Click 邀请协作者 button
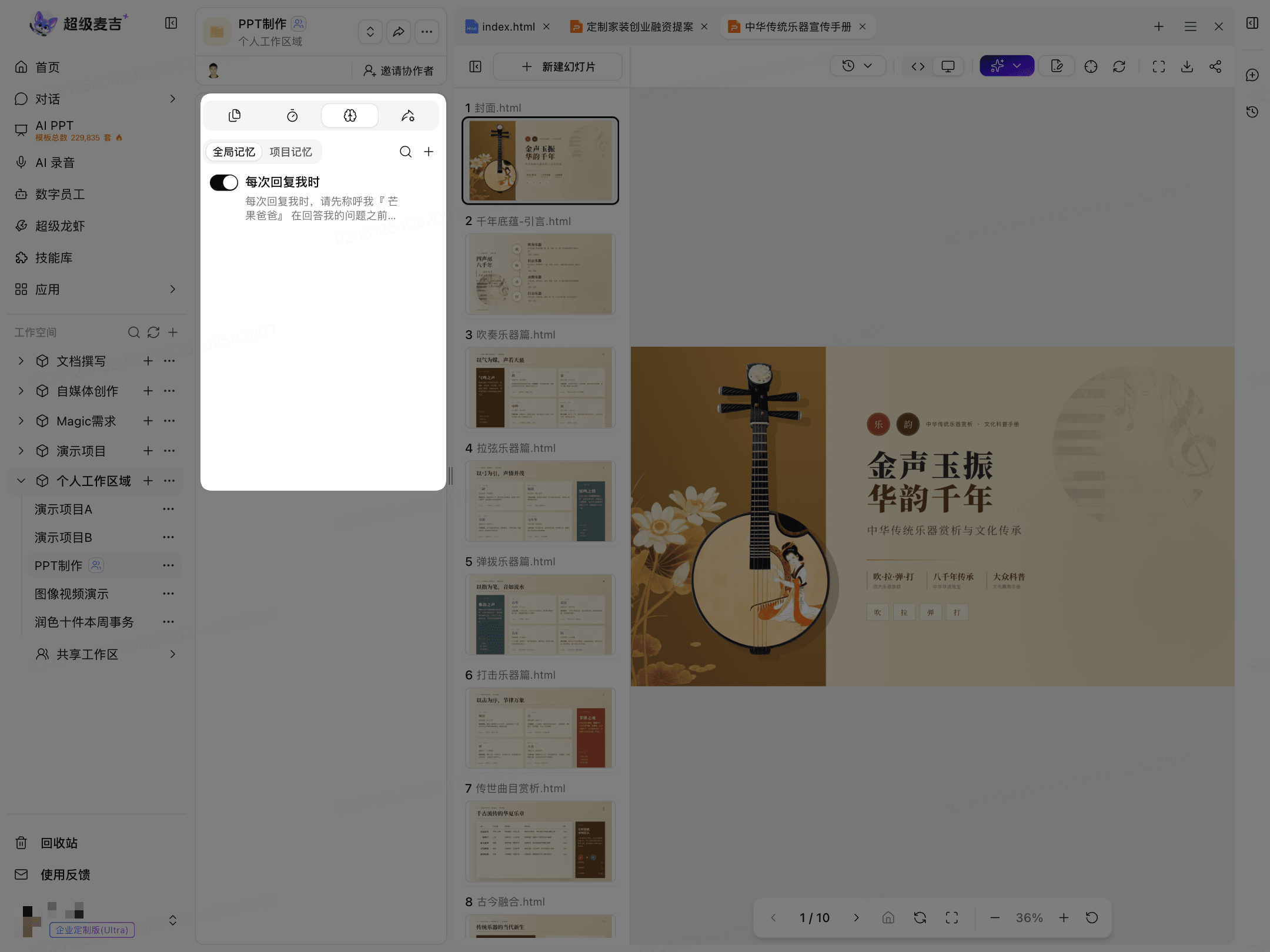 399,71
